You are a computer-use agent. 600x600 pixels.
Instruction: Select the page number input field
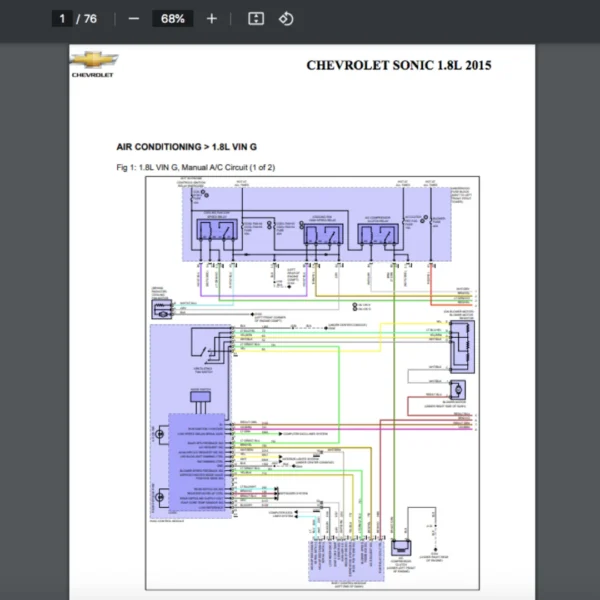[62, 19]
